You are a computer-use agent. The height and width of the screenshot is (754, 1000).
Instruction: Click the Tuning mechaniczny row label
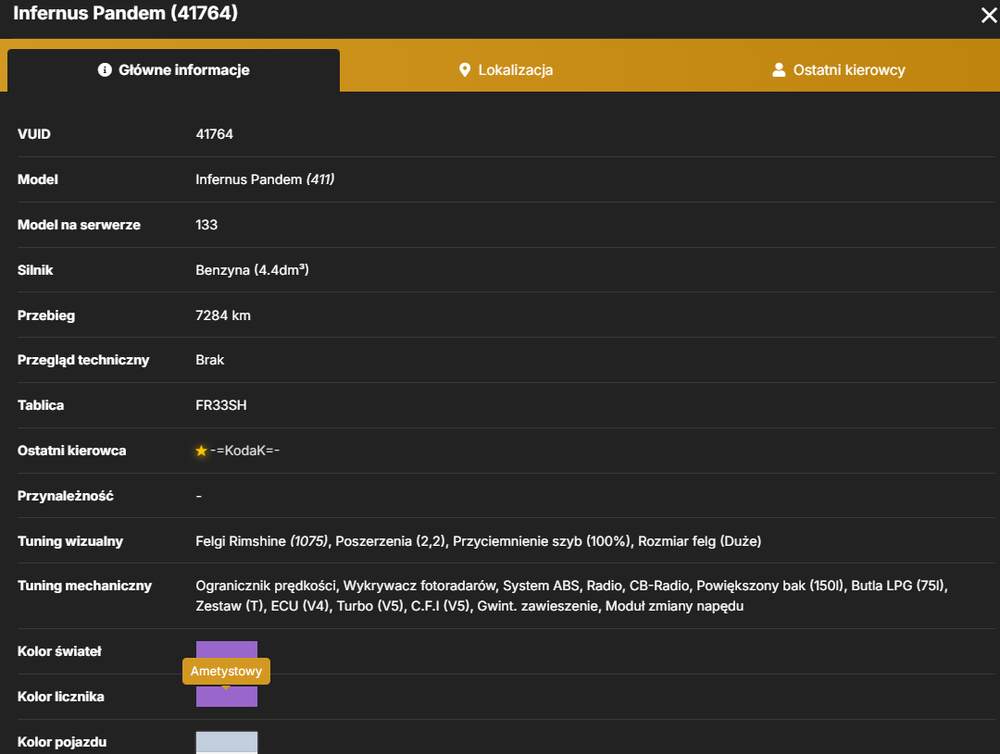85,586
